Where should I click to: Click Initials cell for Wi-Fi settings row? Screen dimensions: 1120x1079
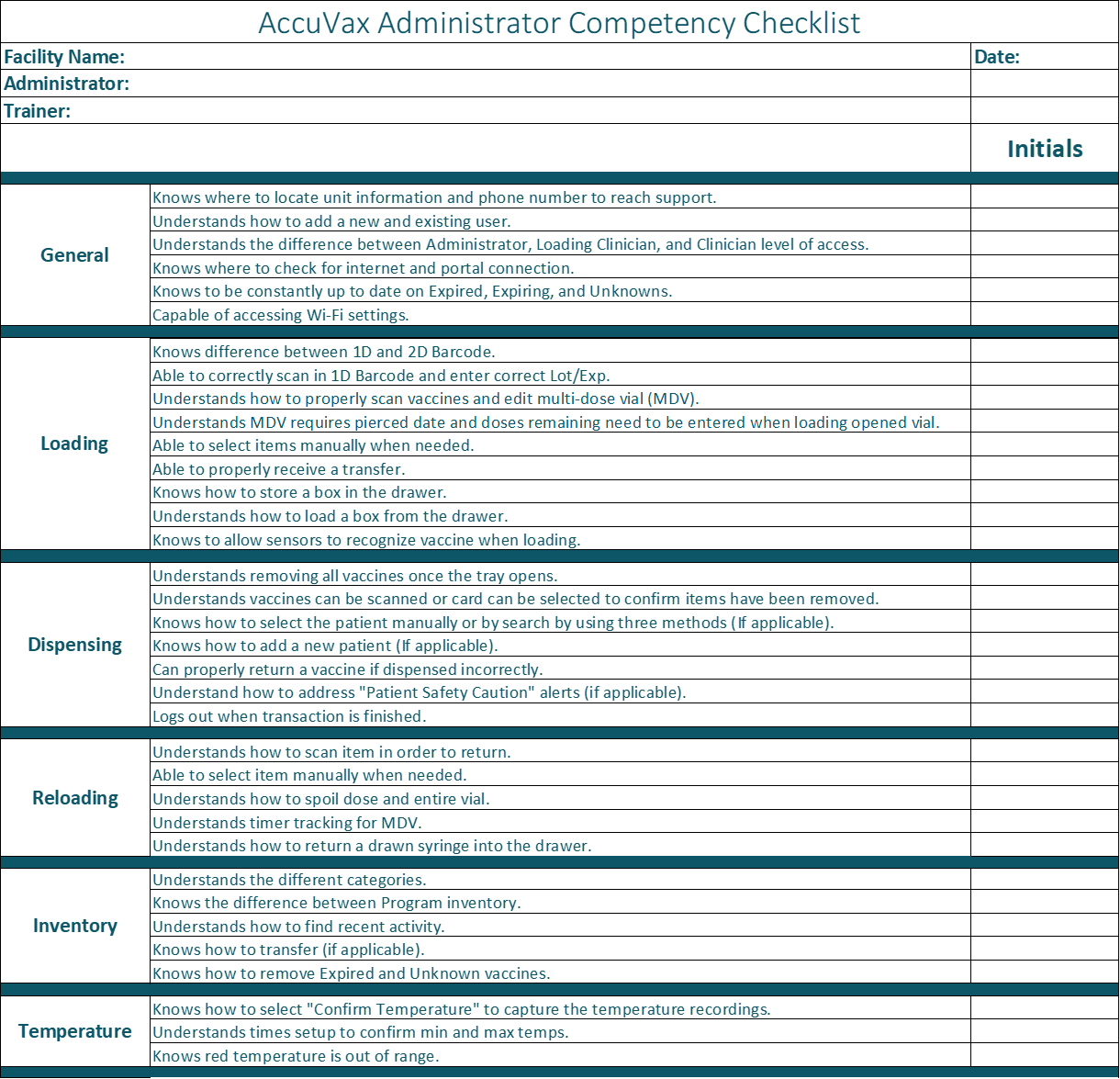coord(1045,314)
